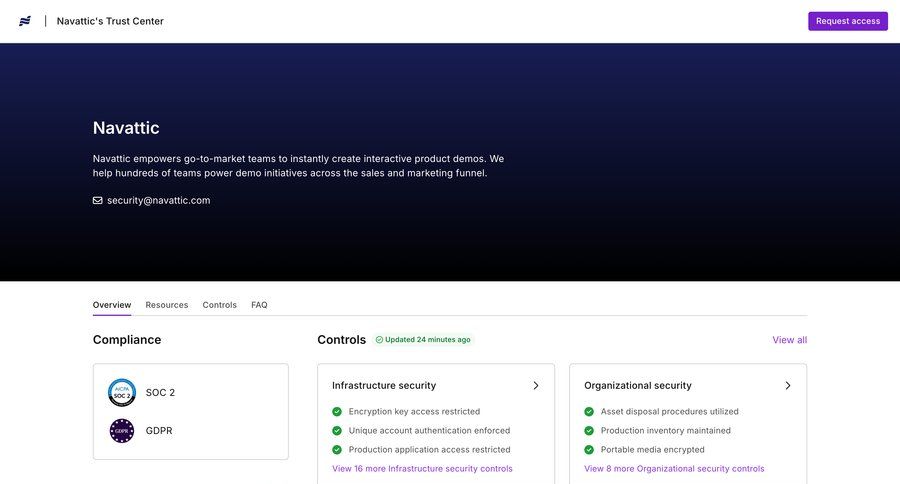Click green check next to Portable media encrypted

(589, 450)
